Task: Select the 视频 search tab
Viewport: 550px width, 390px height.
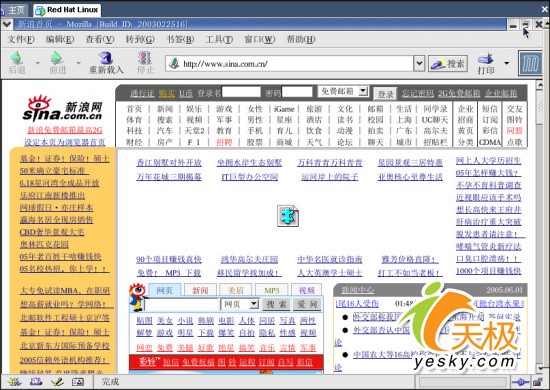Action: click(x=307, y=290)
